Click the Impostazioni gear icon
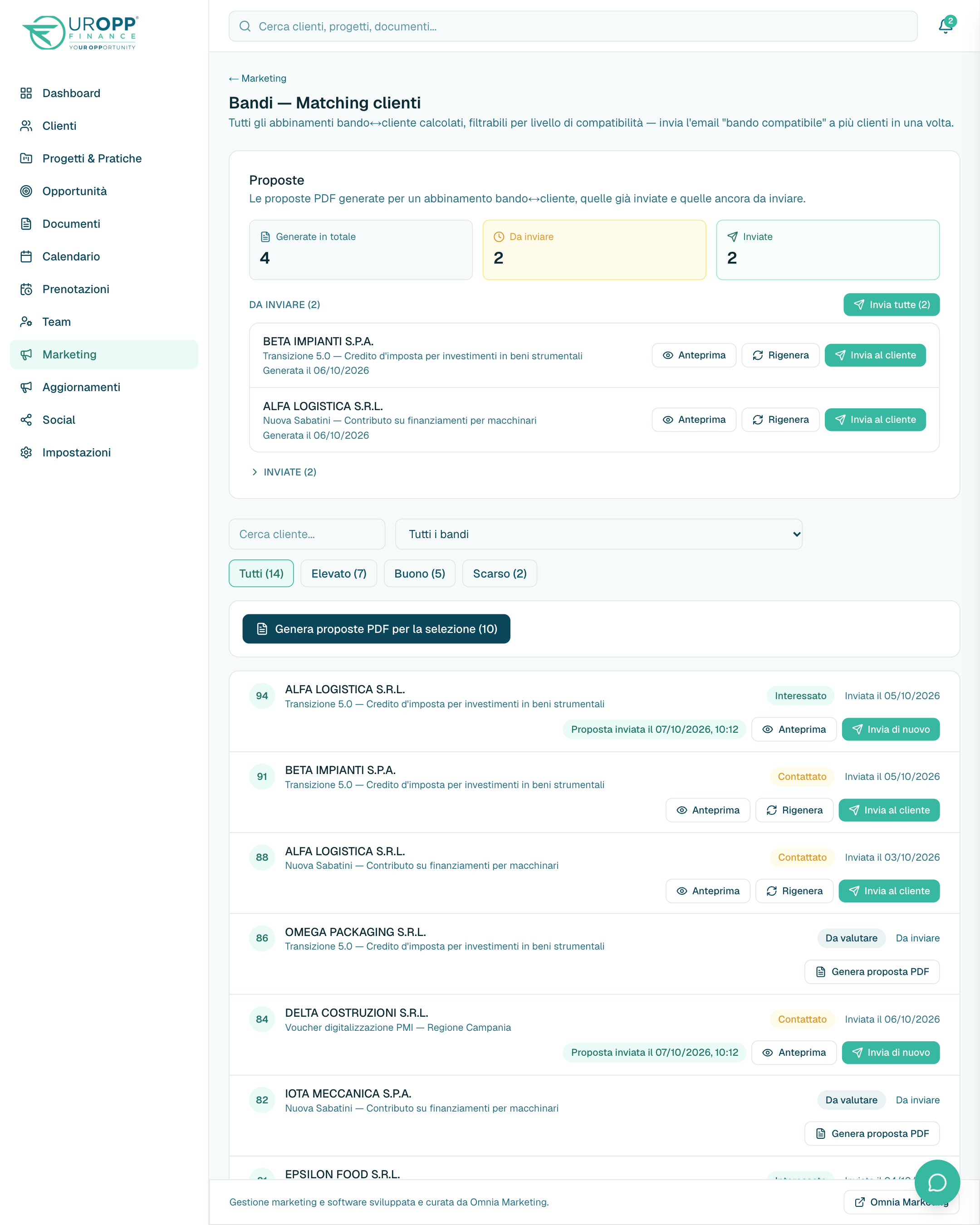Screen dimensions: 980x1225 click(26, 452)
